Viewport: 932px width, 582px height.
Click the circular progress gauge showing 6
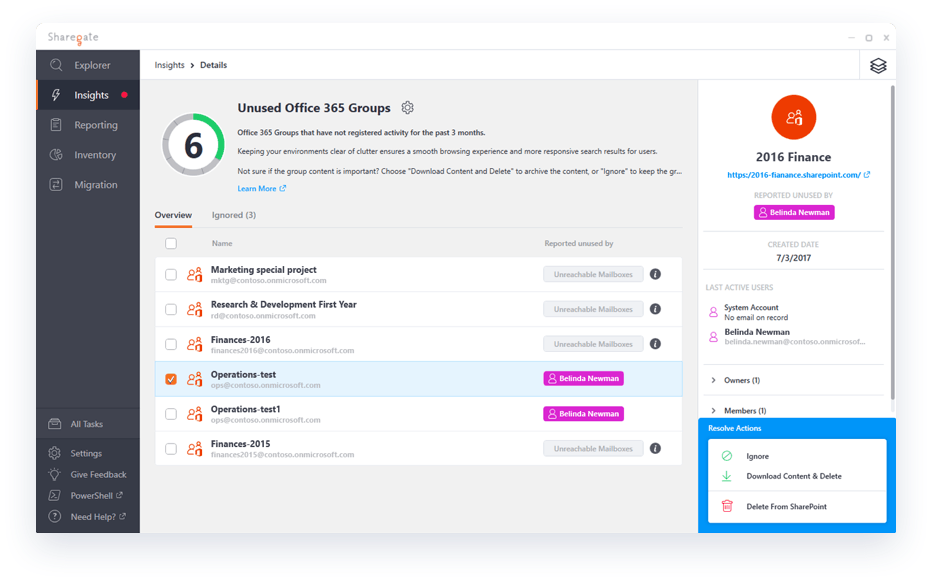click(193, 145)
